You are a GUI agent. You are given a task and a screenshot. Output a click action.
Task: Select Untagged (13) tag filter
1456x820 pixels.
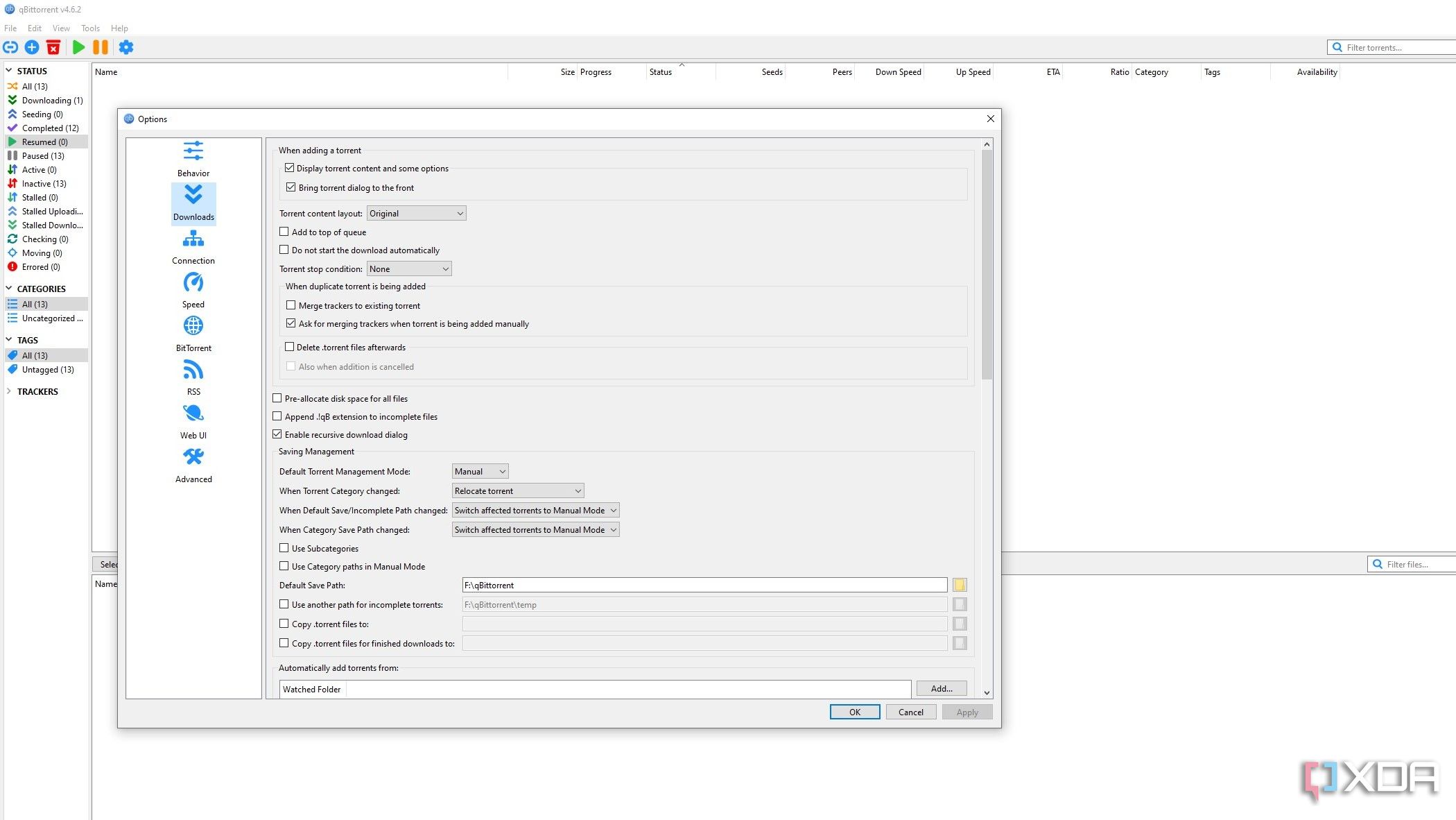pos(46,369)
